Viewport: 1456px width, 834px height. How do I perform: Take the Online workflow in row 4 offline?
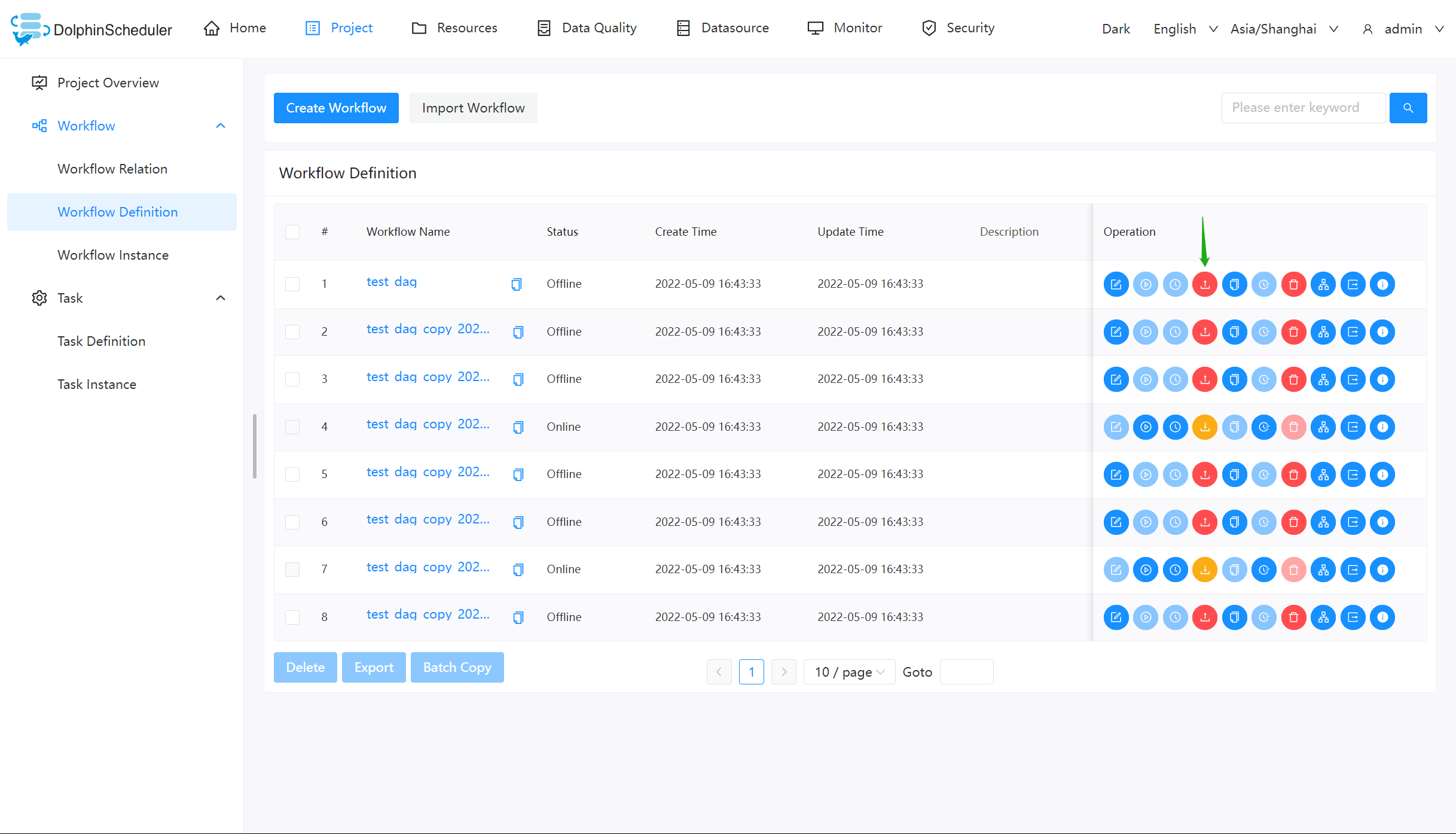point(1204,427)
